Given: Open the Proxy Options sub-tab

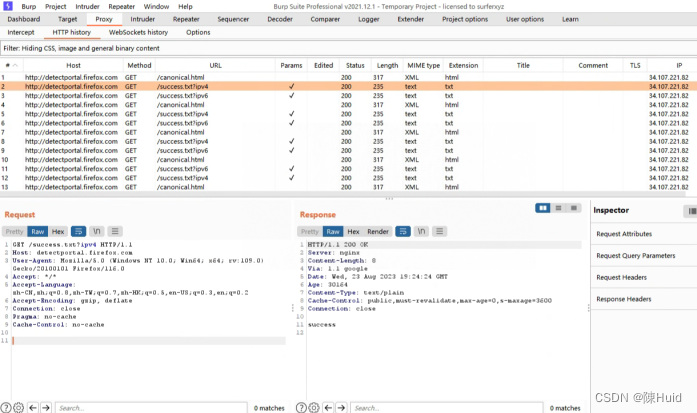Looking at the screenshot, I should [198, 32].
